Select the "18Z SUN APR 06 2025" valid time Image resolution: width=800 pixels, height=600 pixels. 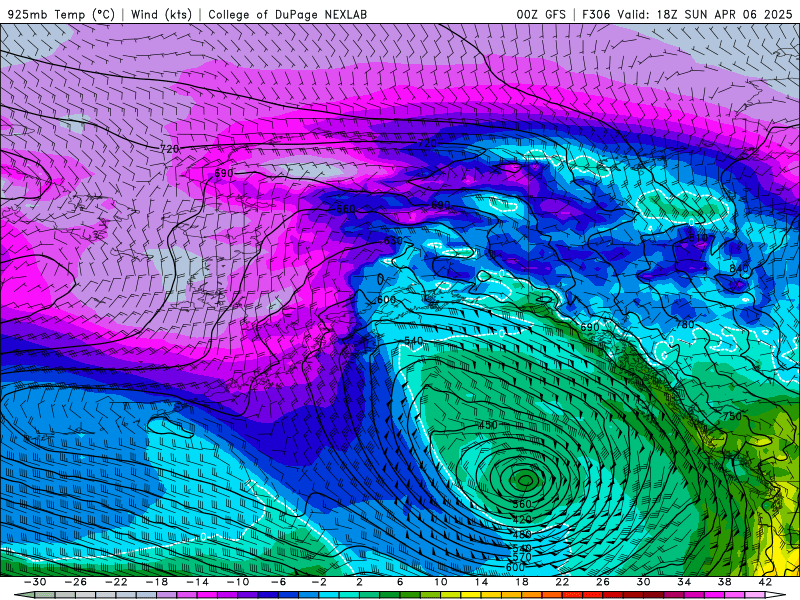(724, 14)
